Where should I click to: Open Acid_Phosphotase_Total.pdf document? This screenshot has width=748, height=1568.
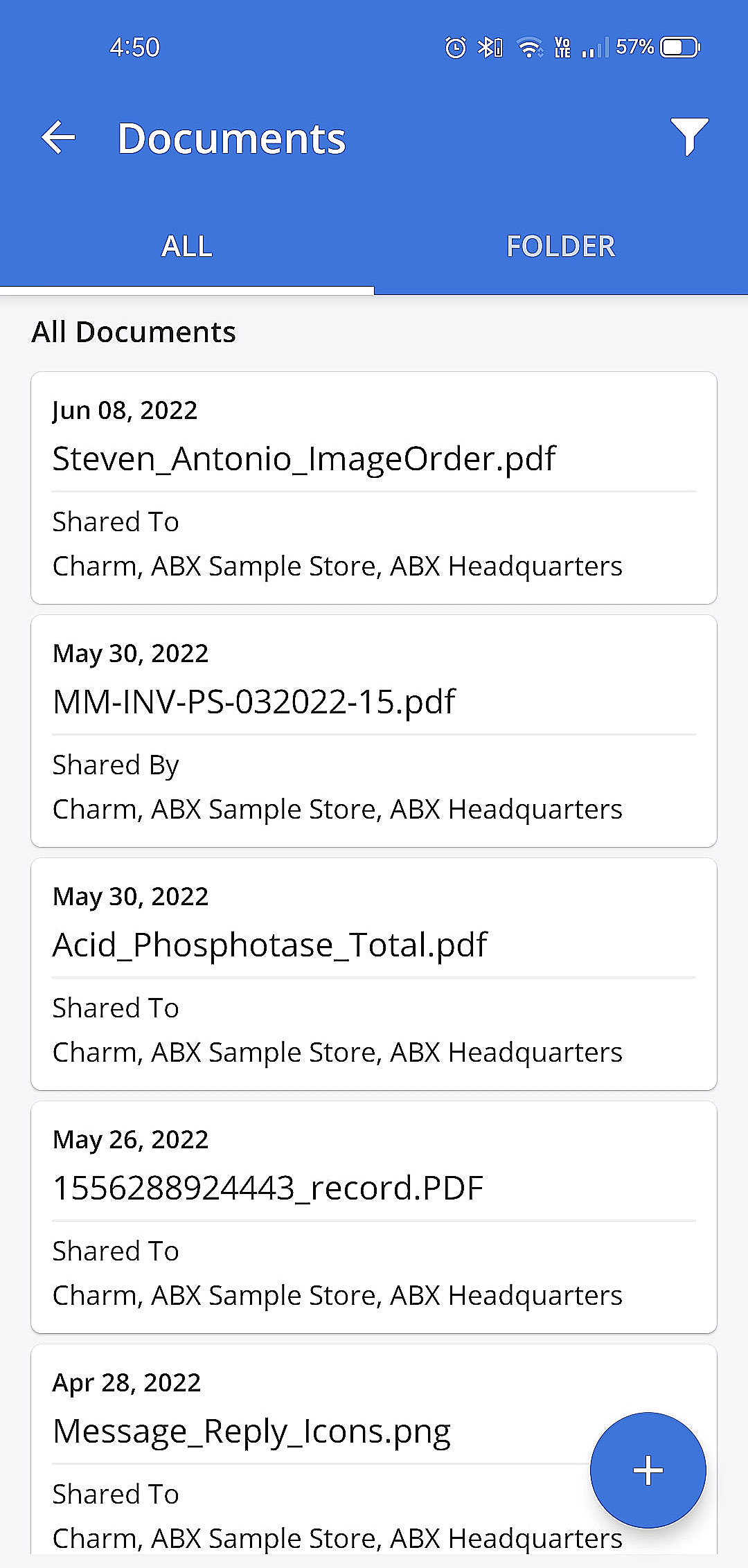[270, 945]
